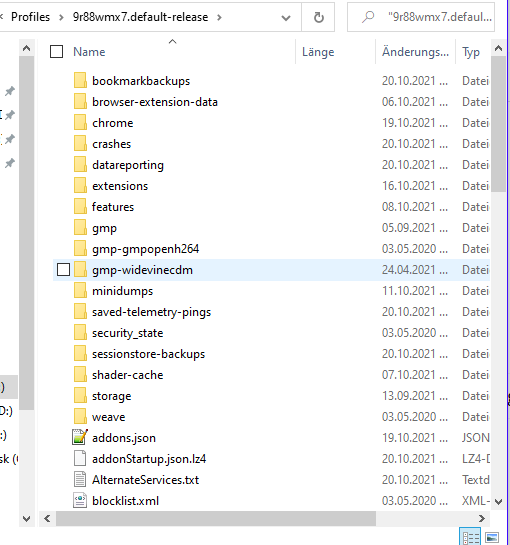The image size is (510, 545).
Task: Click the Profiles breadcrumb segment
Action: click(31, 17)
